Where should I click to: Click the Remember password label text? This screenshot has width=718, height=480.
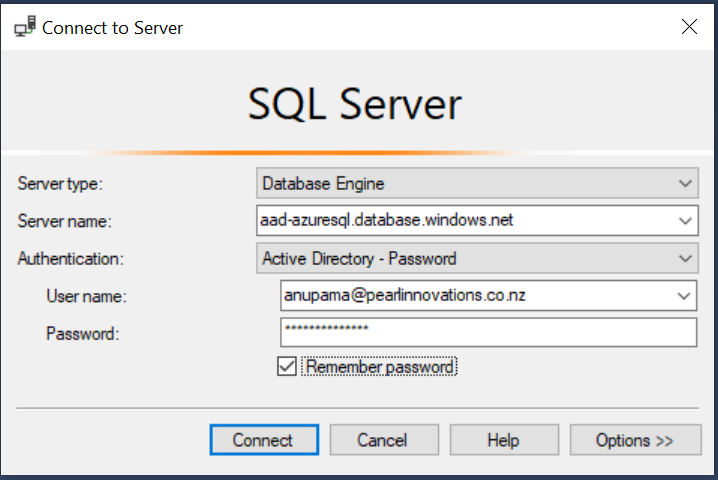coord(380,367)
